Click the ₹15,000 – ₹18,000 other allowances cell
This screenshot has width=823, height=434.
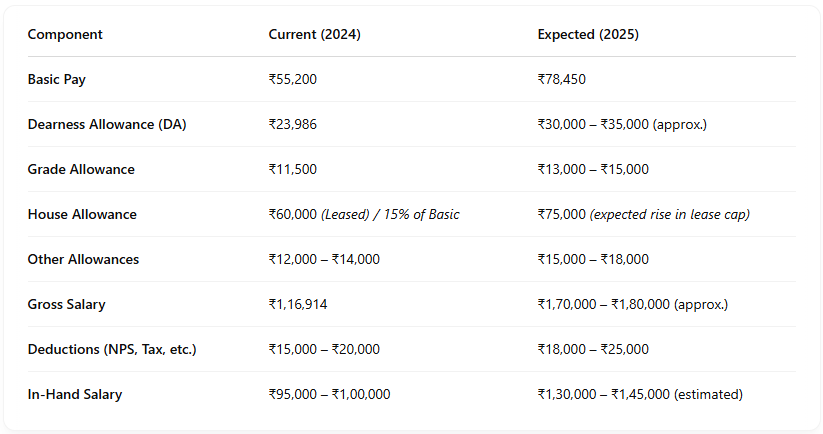click(x=593, y=260)
